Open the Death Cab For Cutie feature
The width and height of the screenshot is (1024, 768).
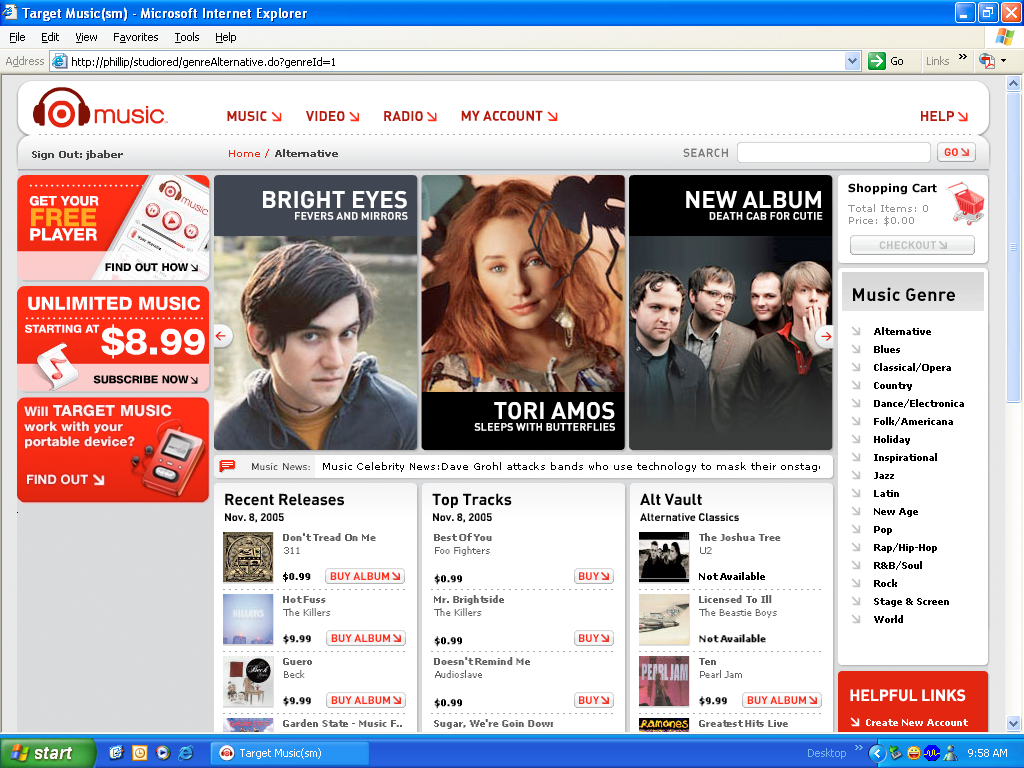(730, 312)
